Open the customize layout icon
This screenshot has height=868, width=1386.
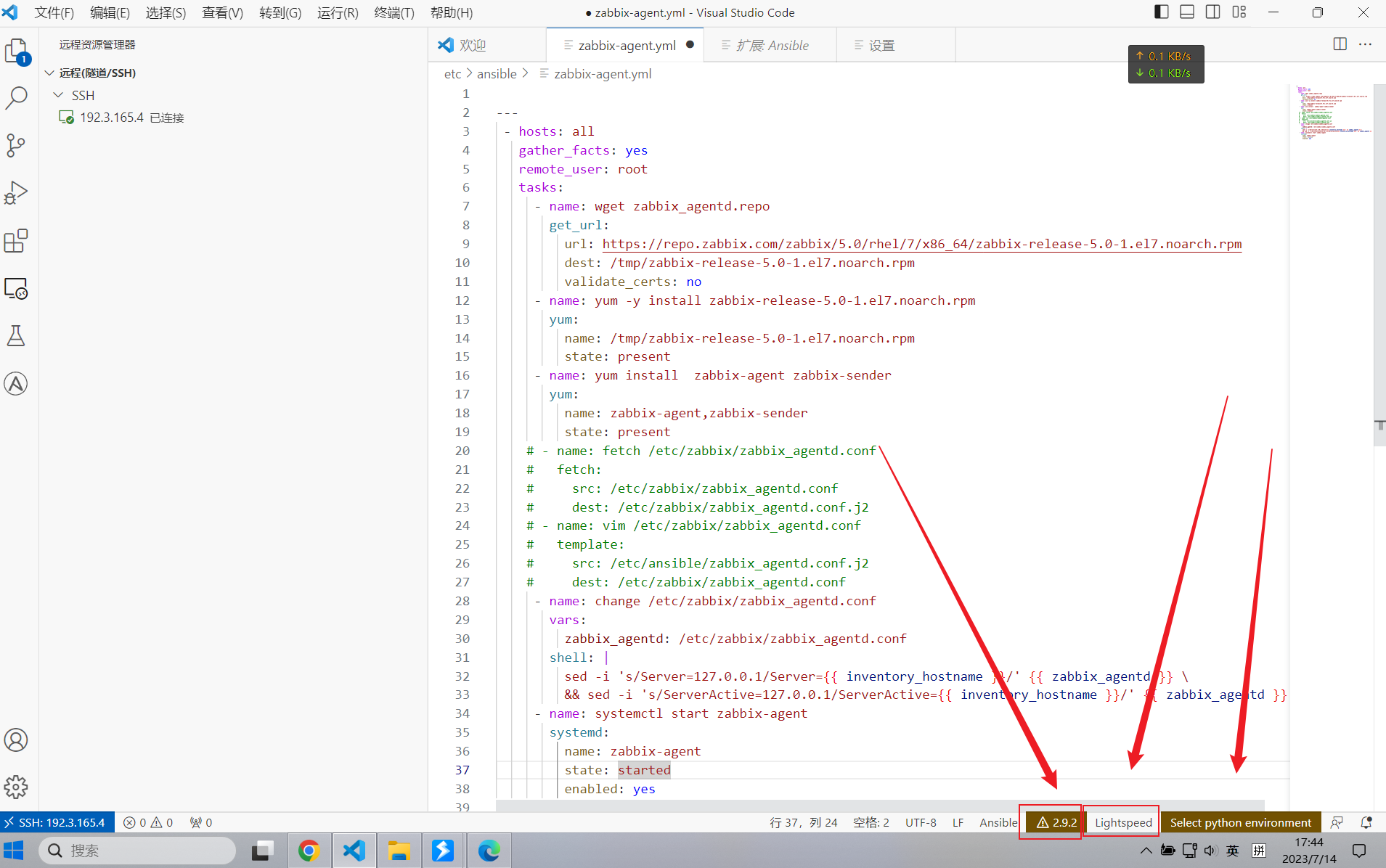[1239, 12]
